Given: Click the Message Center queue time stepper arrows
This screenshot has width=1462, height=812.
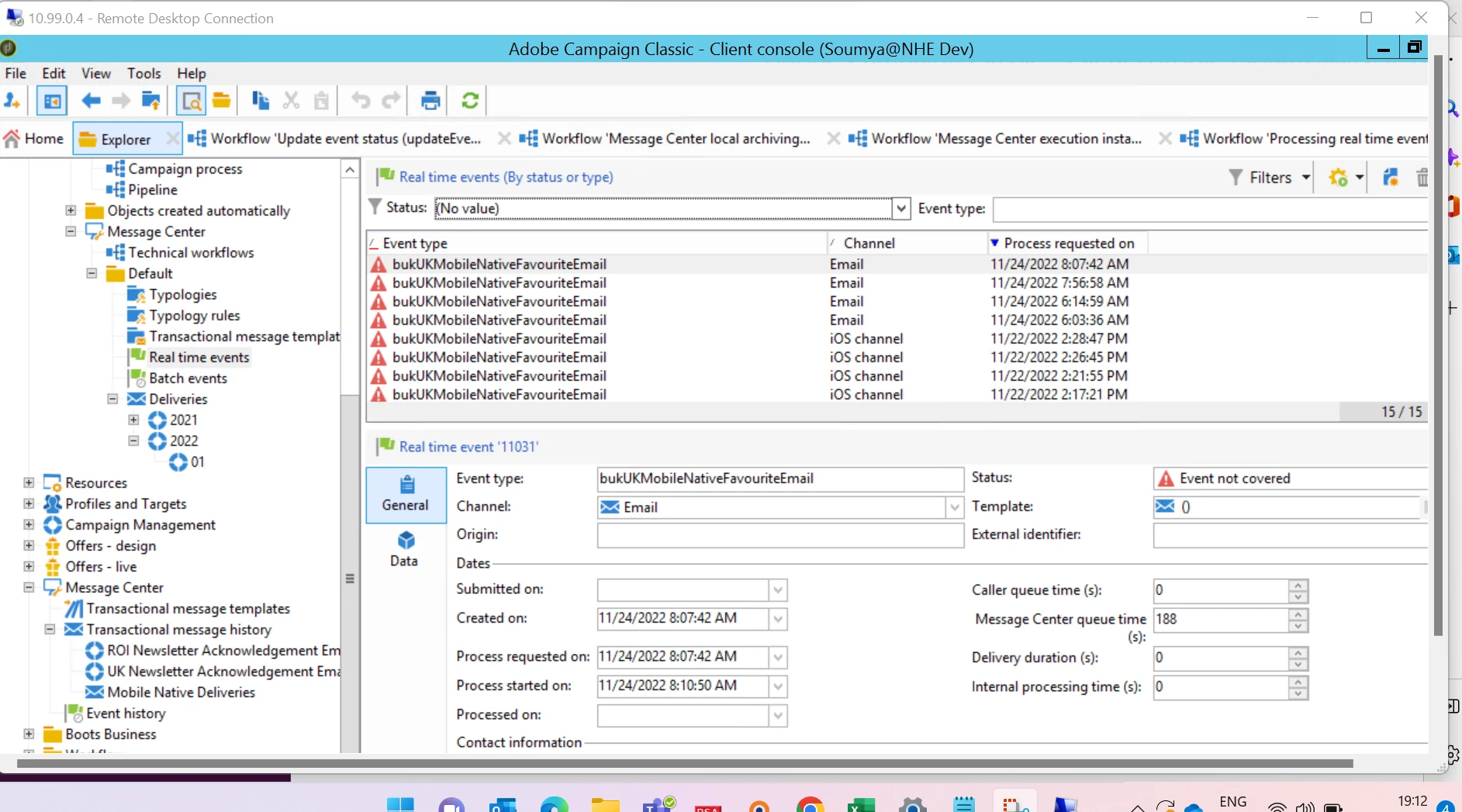Looking at the screenshot, I should (x=1298, y=620).
